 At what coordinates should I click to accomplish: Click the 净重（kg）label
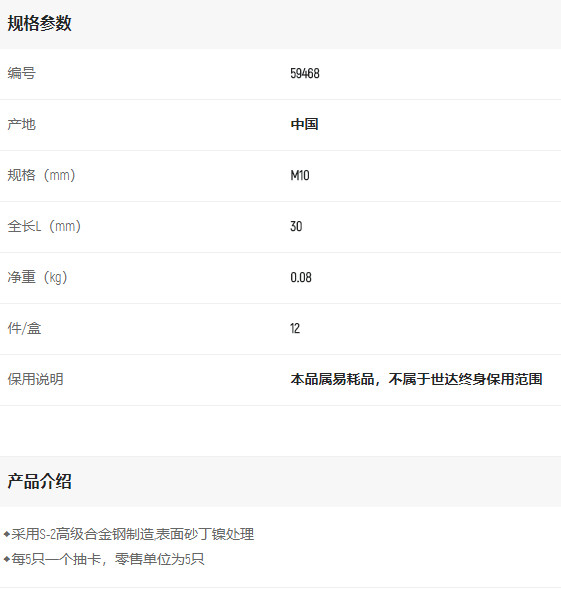click(38, 277)
